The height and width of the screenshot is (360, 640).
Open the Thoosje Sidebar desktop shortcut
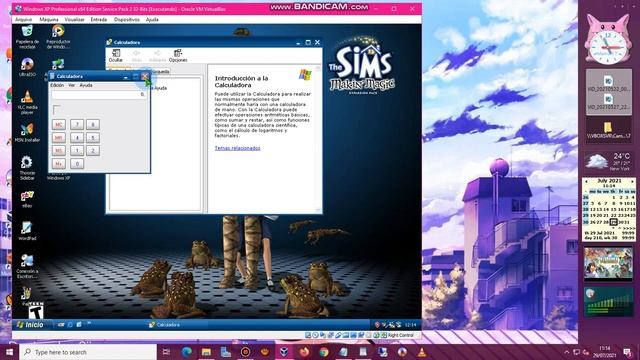click(27, 168)
